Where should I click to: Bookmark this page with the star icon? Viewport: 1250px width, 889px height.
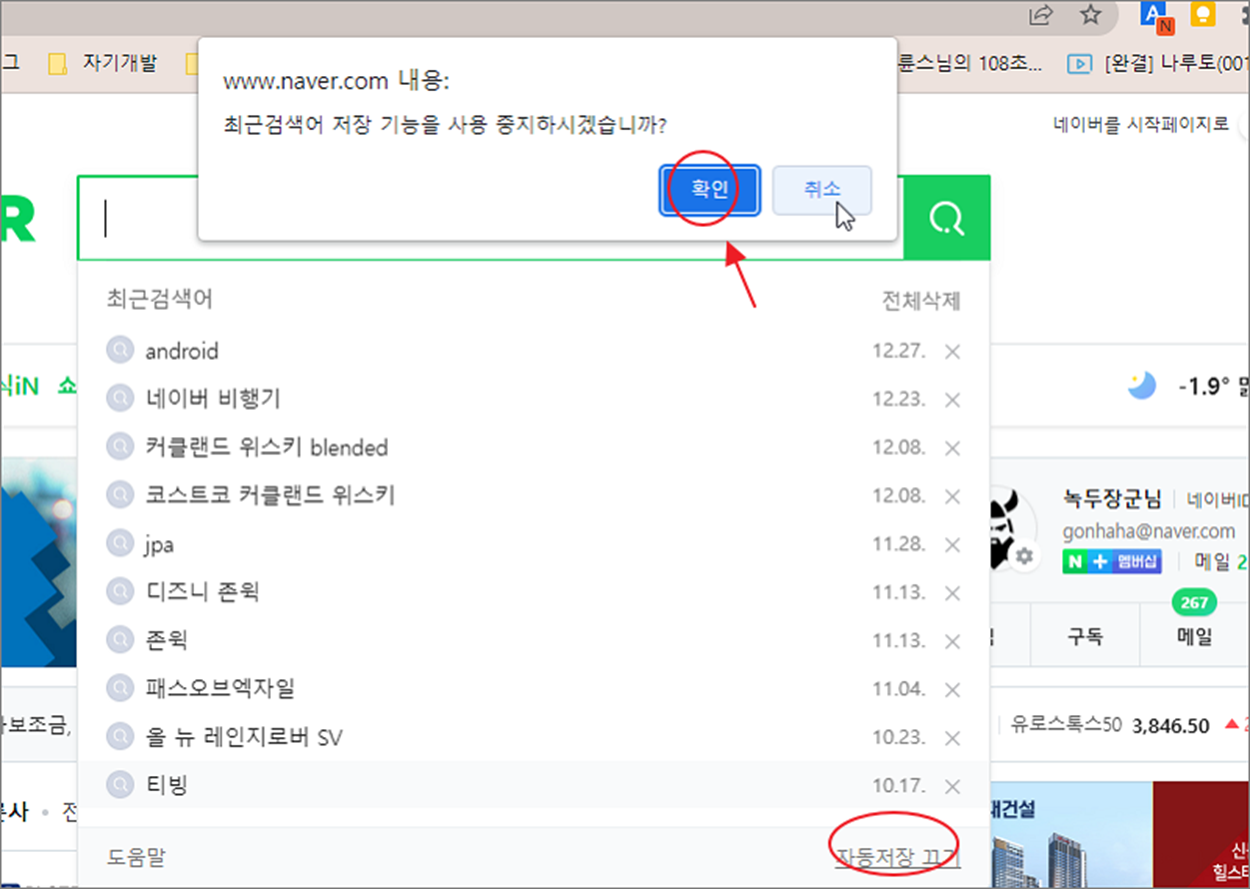coord(1091,15)
